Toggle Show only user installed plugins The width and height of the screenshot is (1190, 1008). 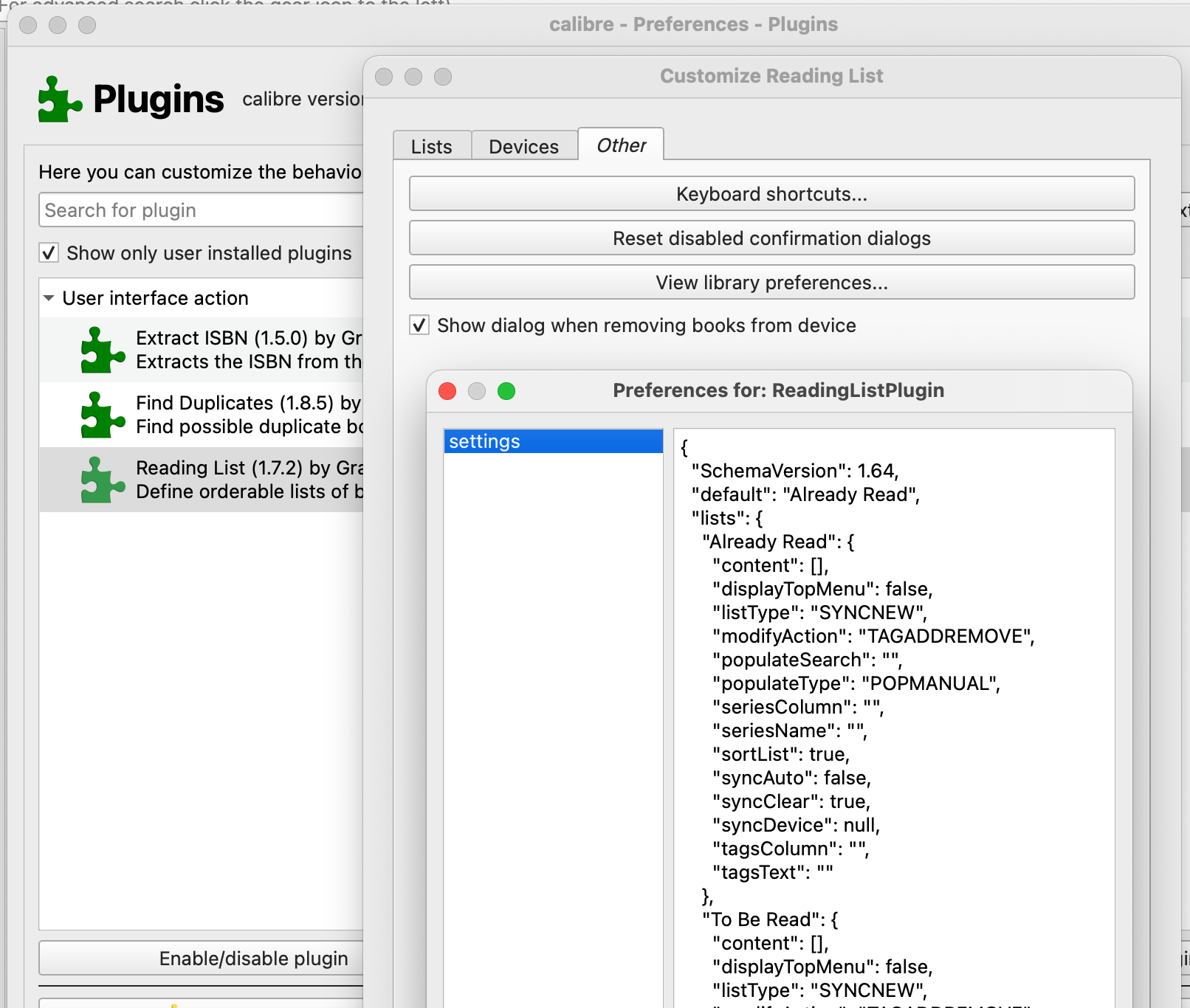pyautogui.click(x=49, y=253)
